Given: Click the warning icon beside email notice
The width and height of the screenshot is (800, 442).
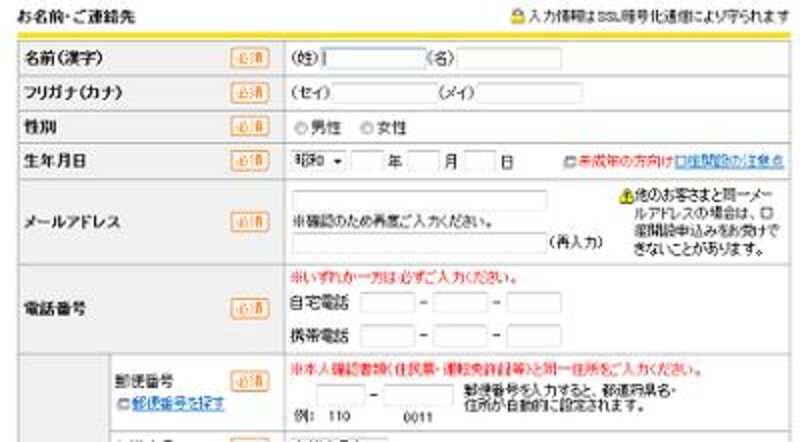Looking at the screenshot, I should pyautogui.click(x=626, y=195).
